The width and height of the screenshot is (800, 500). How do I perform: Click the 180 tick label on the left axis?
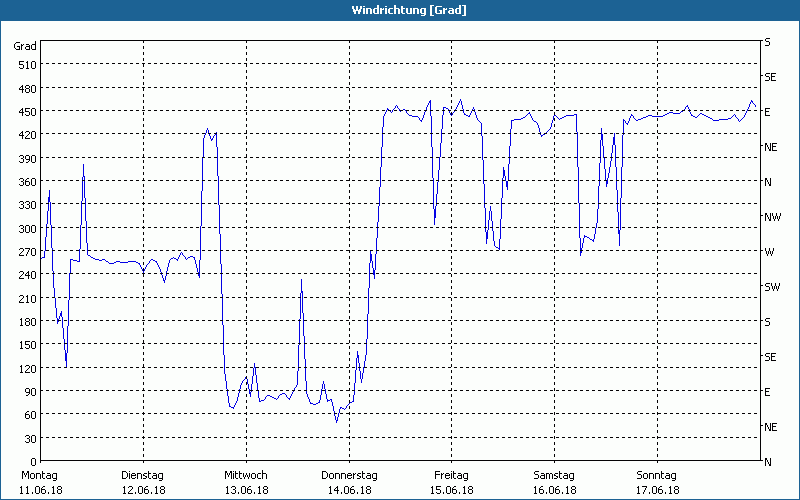(x=27, y=322)
